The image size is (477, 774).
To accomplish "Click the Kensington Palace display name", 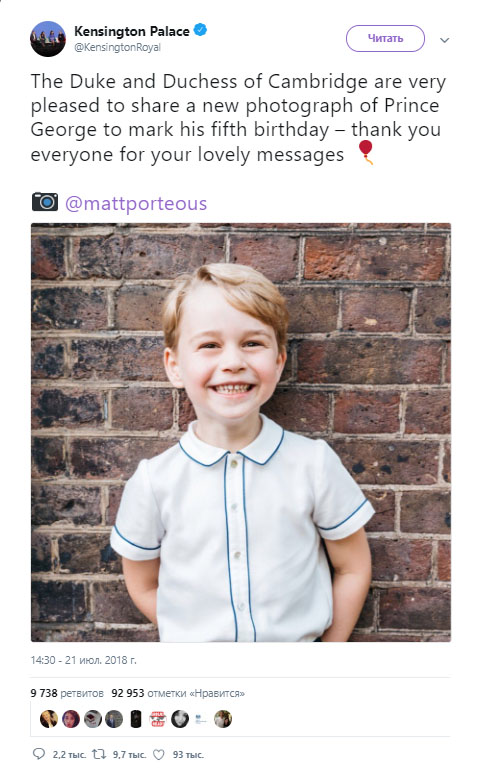I will pyautogui.click(x=132, y=31).
